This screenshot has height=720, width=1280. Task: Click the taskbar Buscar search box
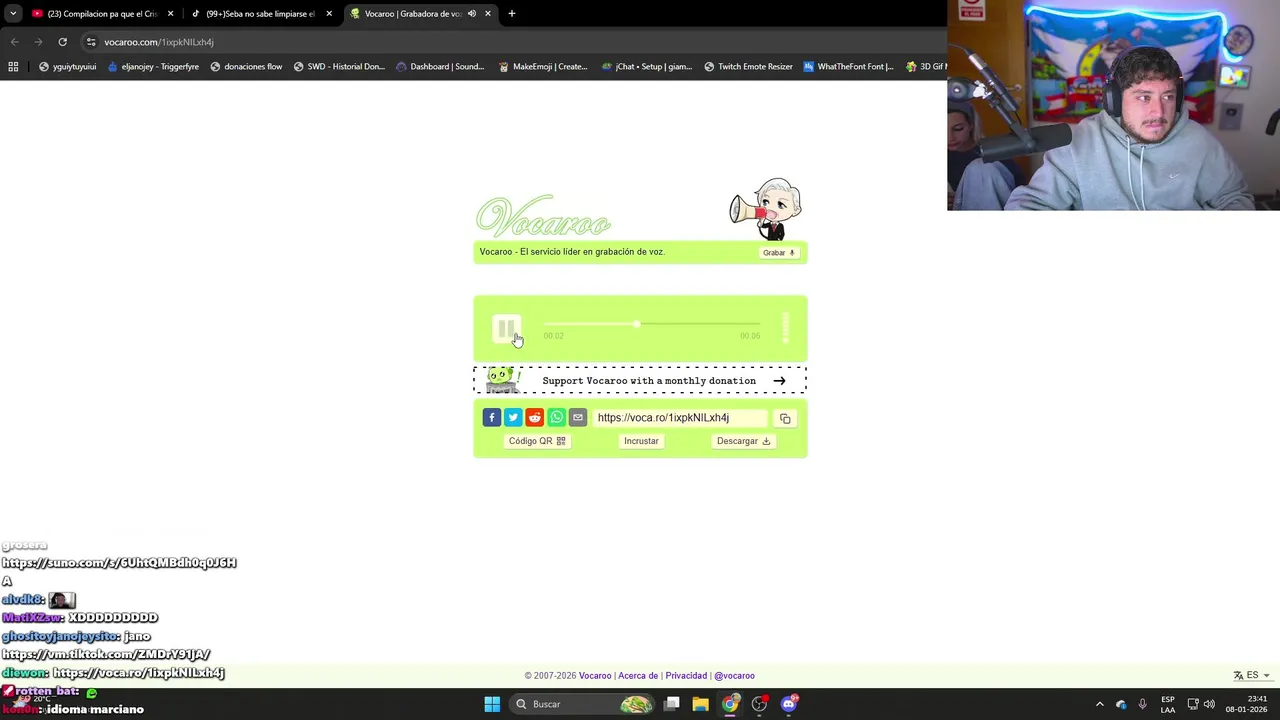click(x=584, y=704)
